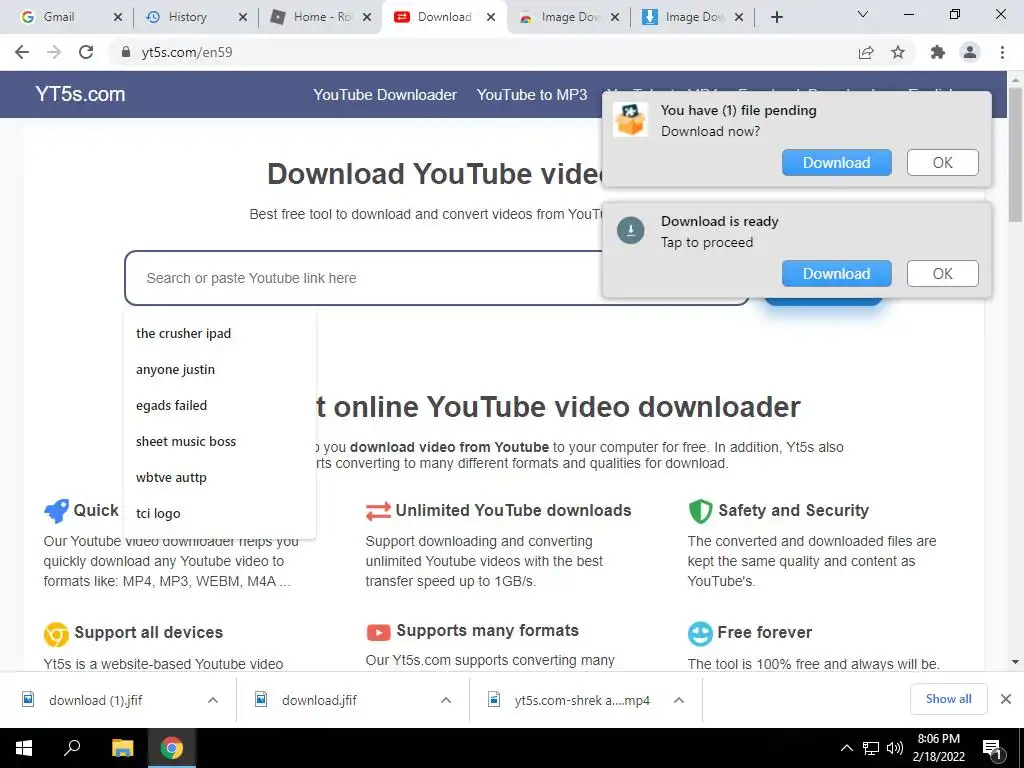Click the green Safety and Security shield icon
This screenshot has width=1024, height=768.
tap(700, 511)
